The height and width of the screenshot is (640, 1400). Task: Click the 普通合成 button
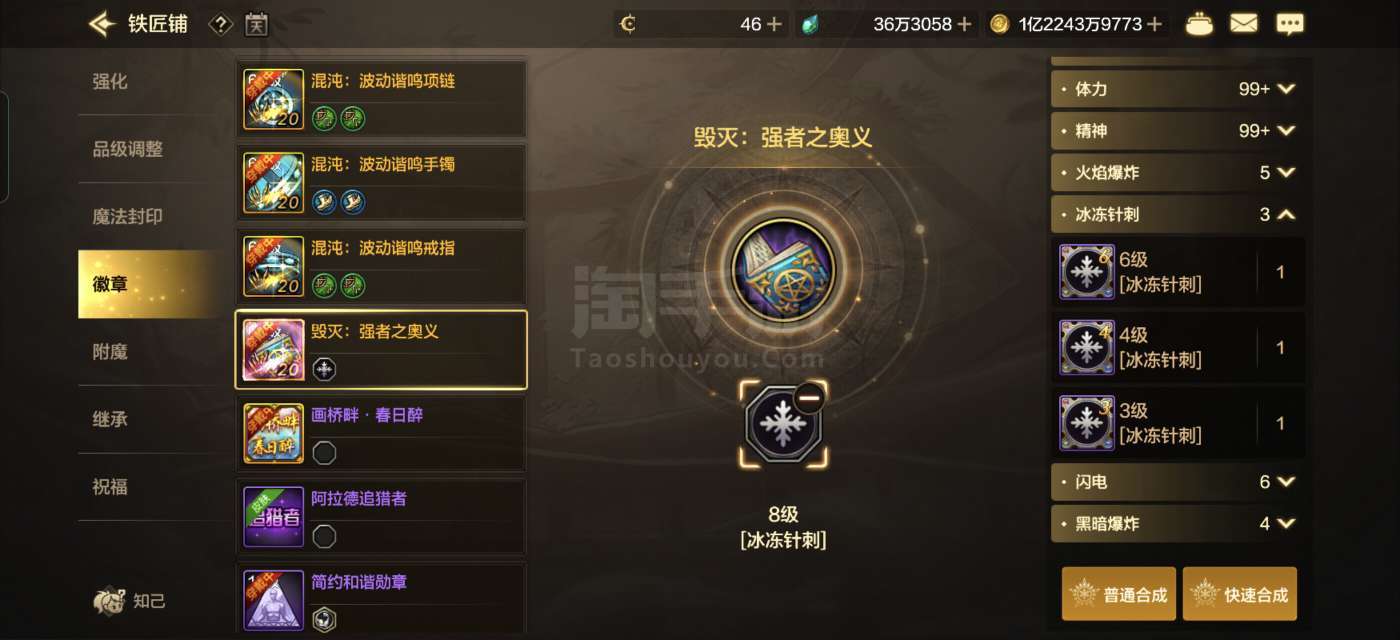click(1119, 594)
